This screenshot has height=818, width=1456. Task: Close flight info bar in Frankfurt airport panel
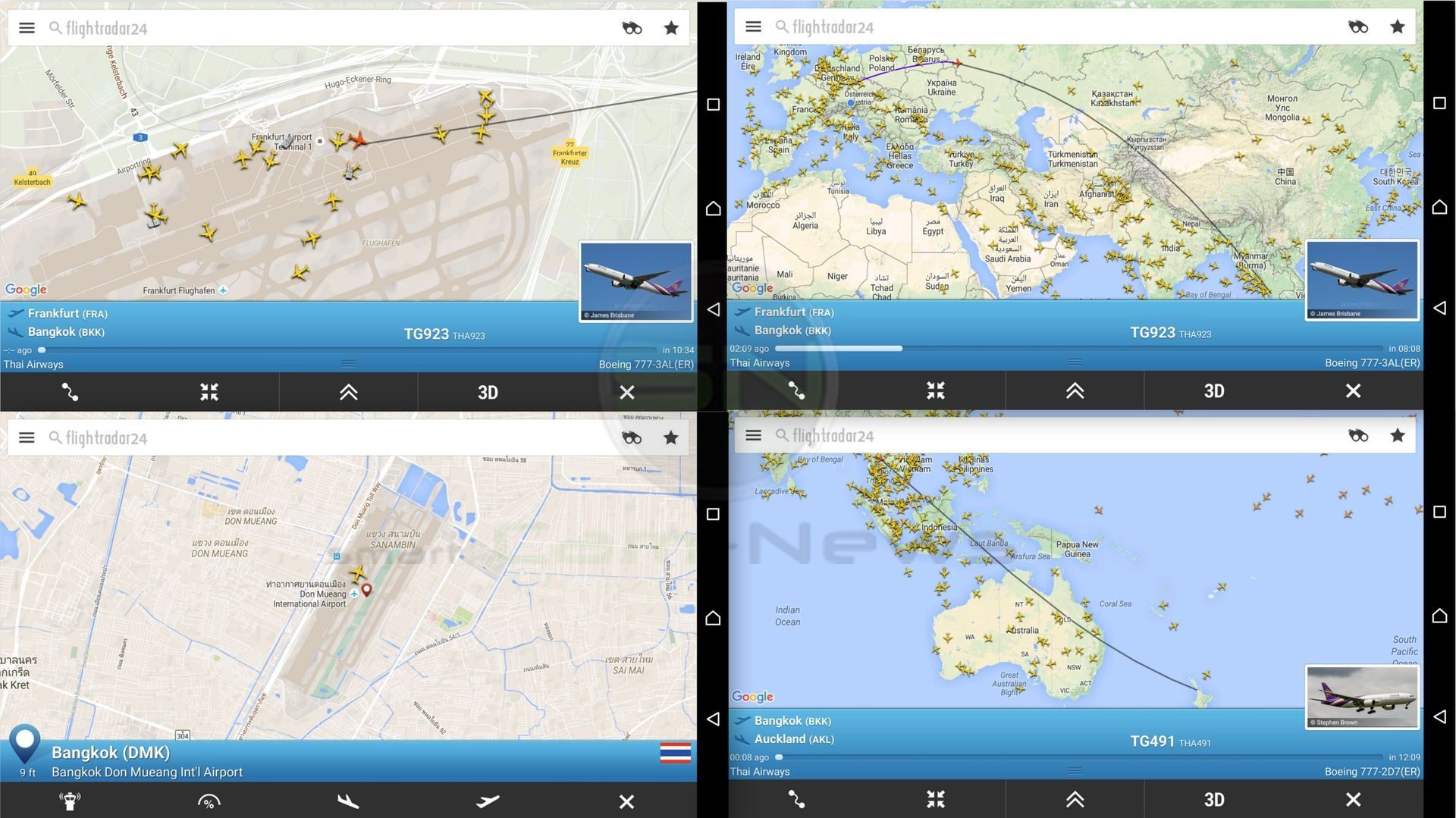click(x=627, y=392)
